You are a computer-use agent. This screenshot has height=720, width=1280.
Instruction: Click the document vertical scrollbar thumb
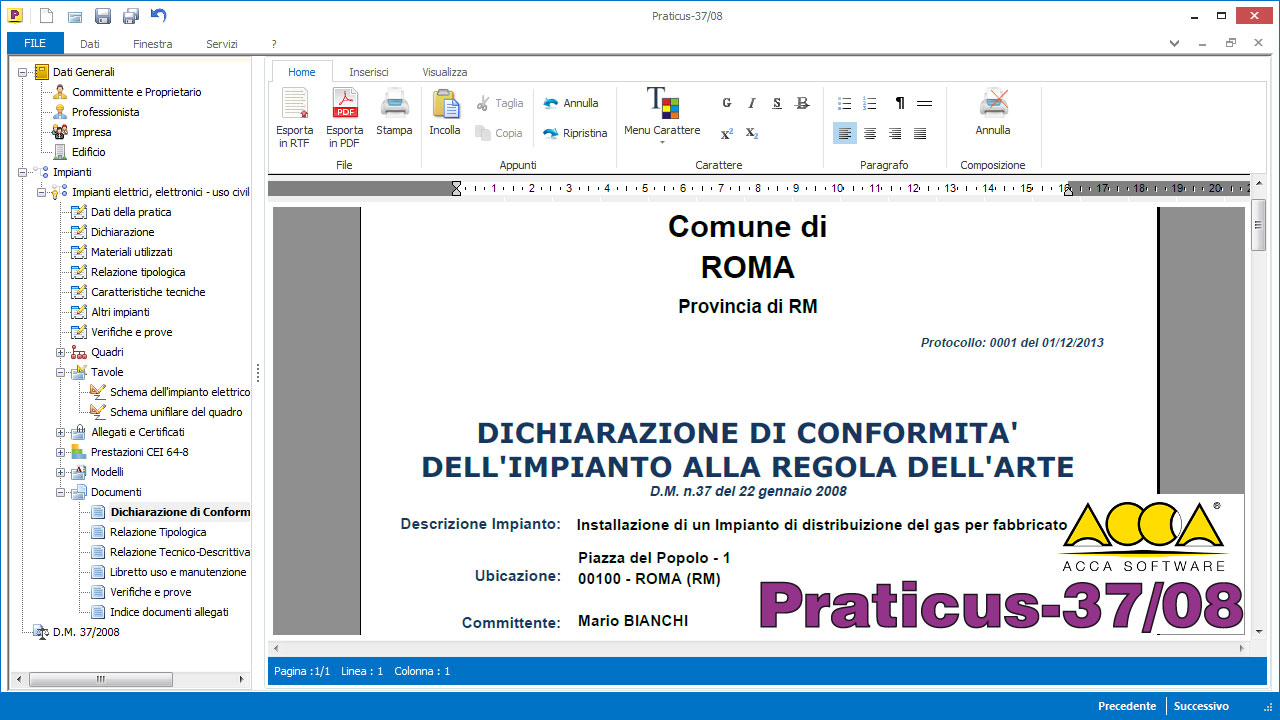click(x=1259, y=224)
